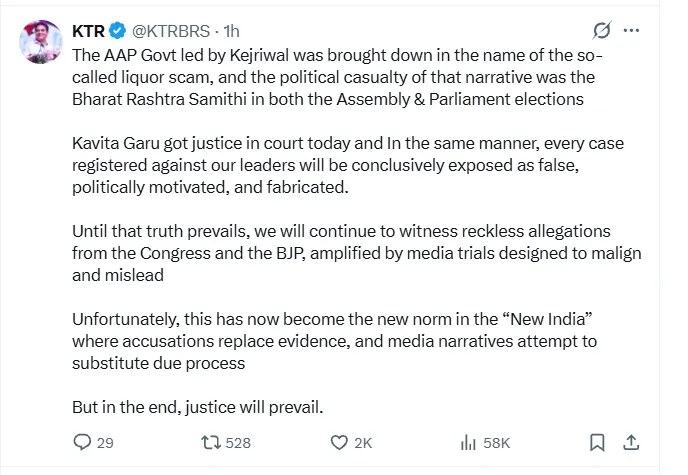Click the 528 reposts count
Viewport: 688px width, 475px height.
(x=238, y=442)
